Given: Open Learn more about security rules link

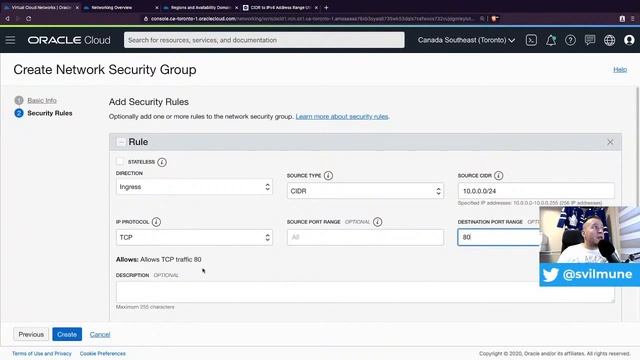Looking at the screenshot, I should click(x=342, y=116).
